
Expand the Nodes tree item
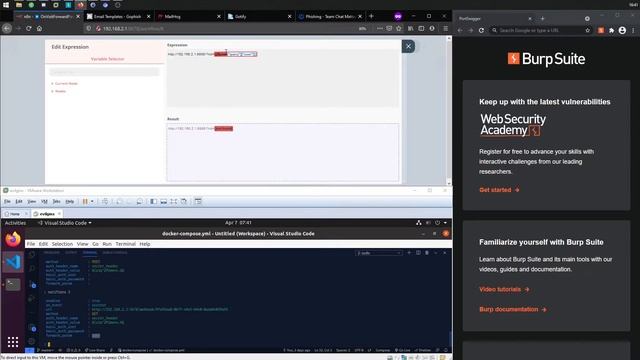click(x=60, y=91)
